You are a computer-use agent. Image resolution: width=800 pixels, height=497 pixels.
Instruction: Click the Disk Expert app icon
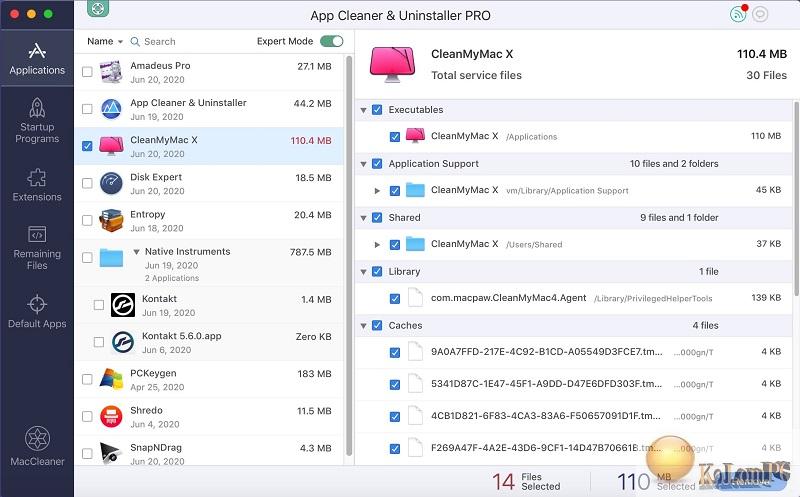coord(111,183)
